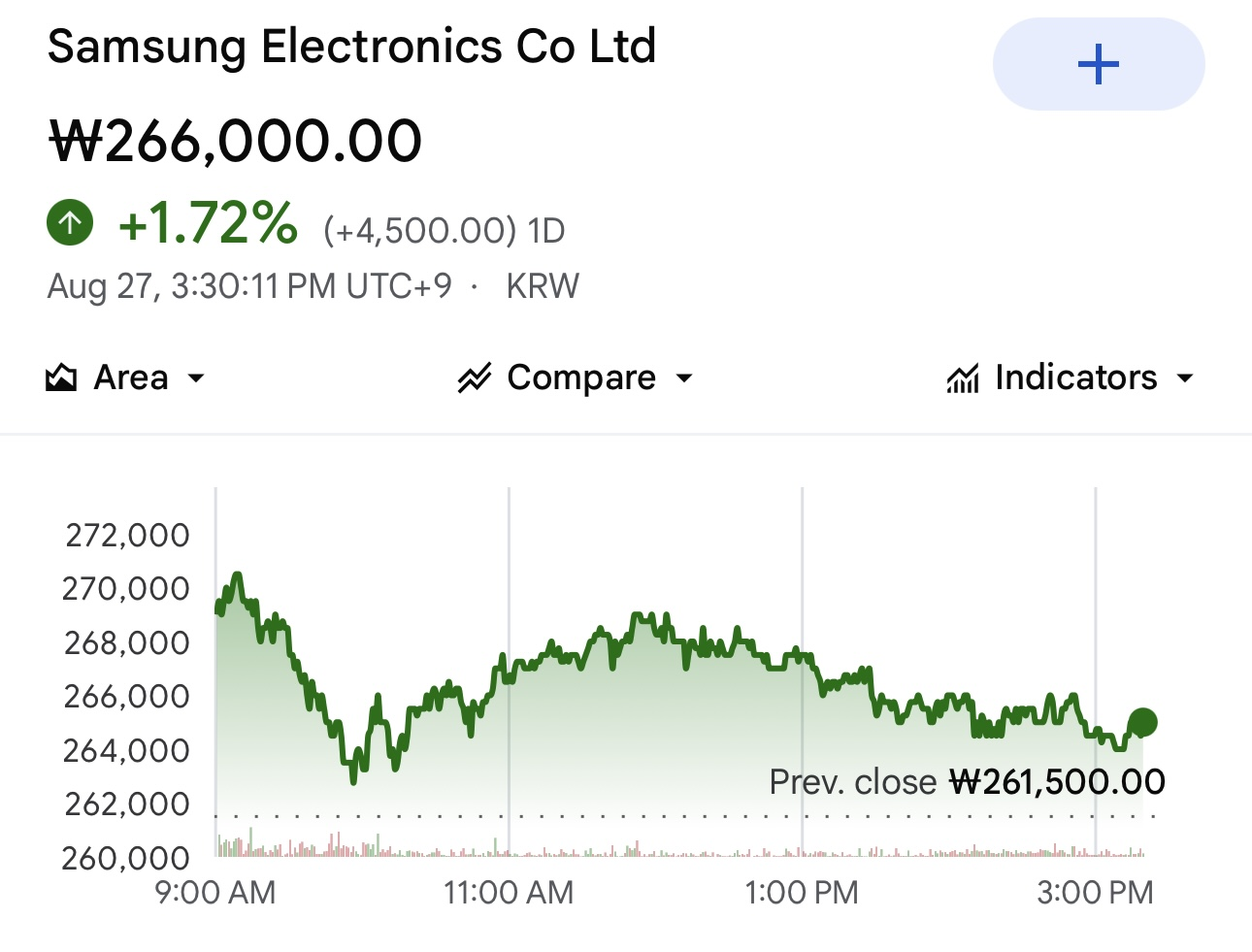
Task: Select the Area chart style label
Action: point(131,378)
